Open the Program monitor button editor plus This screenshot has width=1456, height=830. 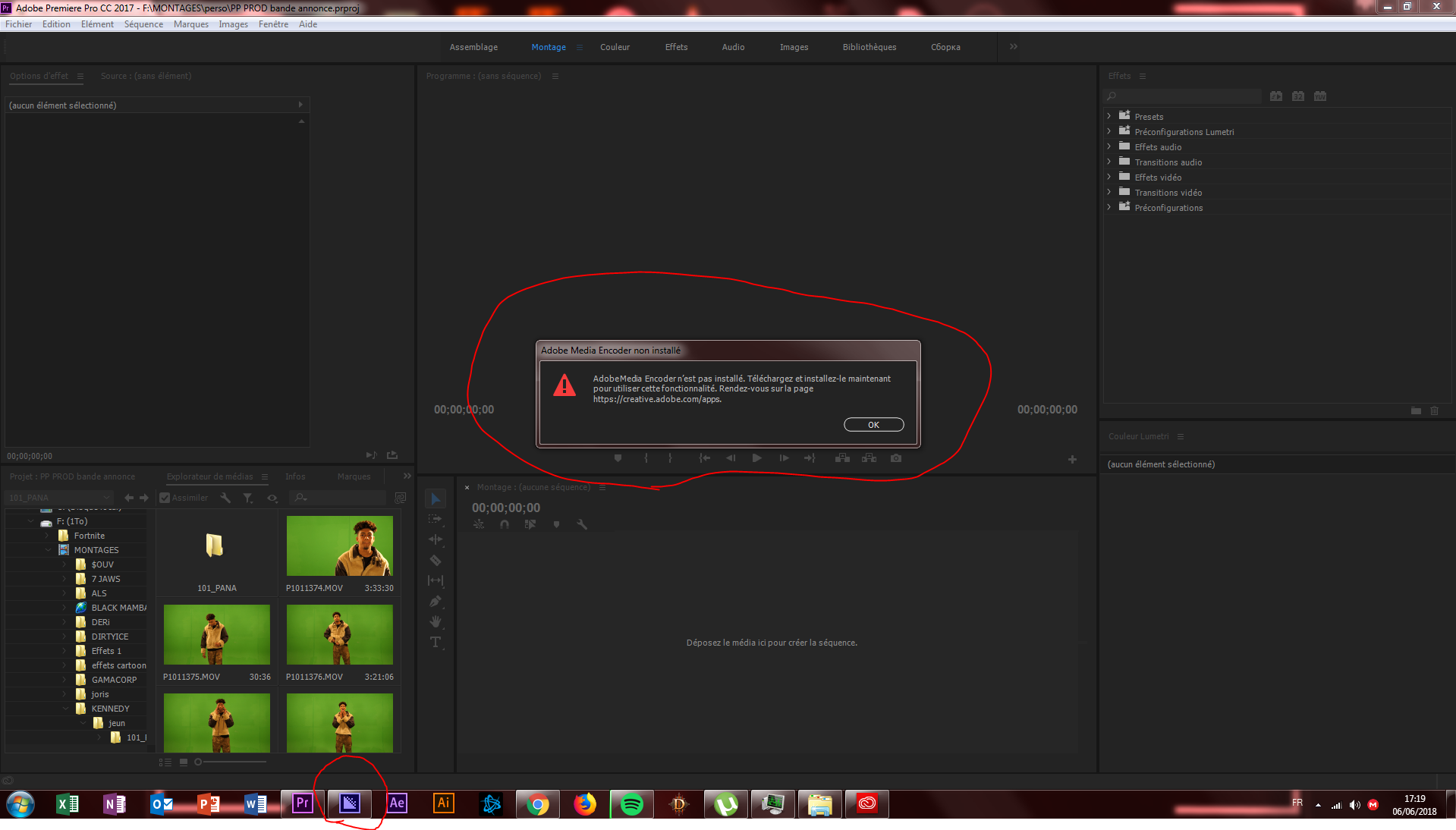(1072, 459)
